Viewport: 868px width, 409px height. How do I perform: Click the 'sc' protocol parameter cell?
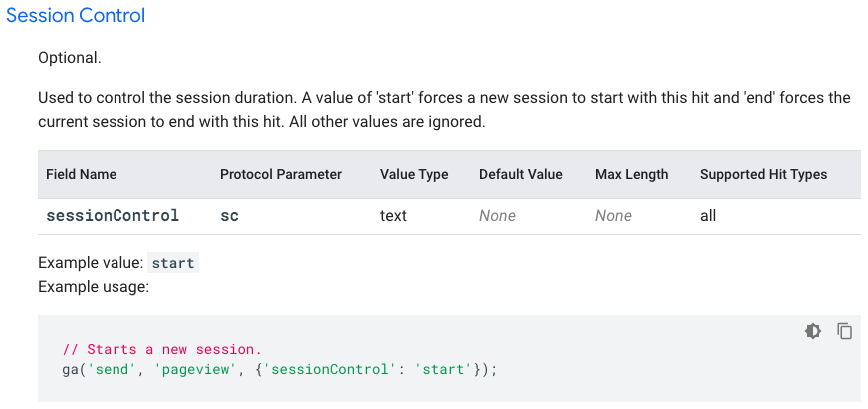229,215
